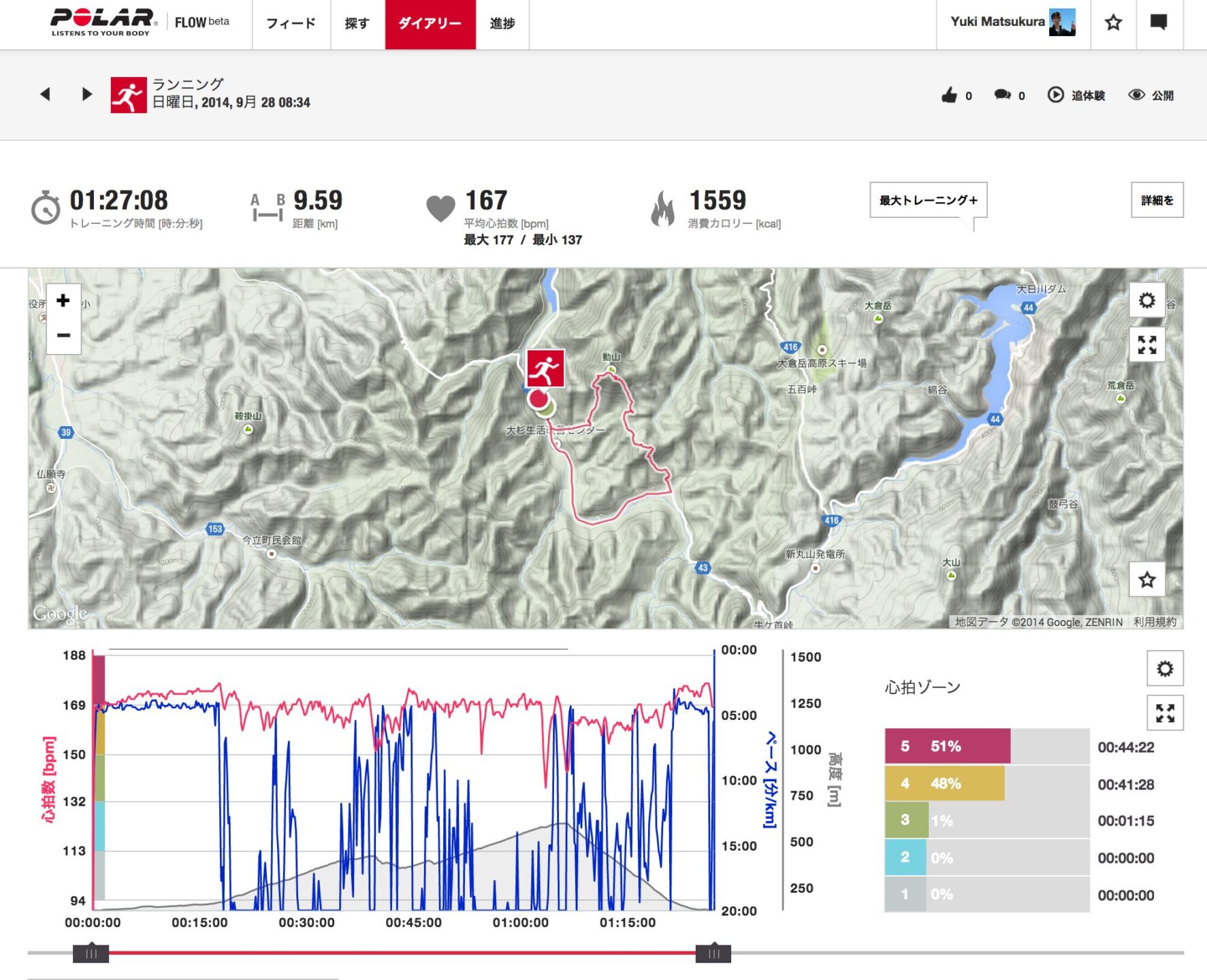The height and width of the screenshot is (980, 1207).
Task: Open the ダイアリー tab
Action: click(x=430, y=24)
